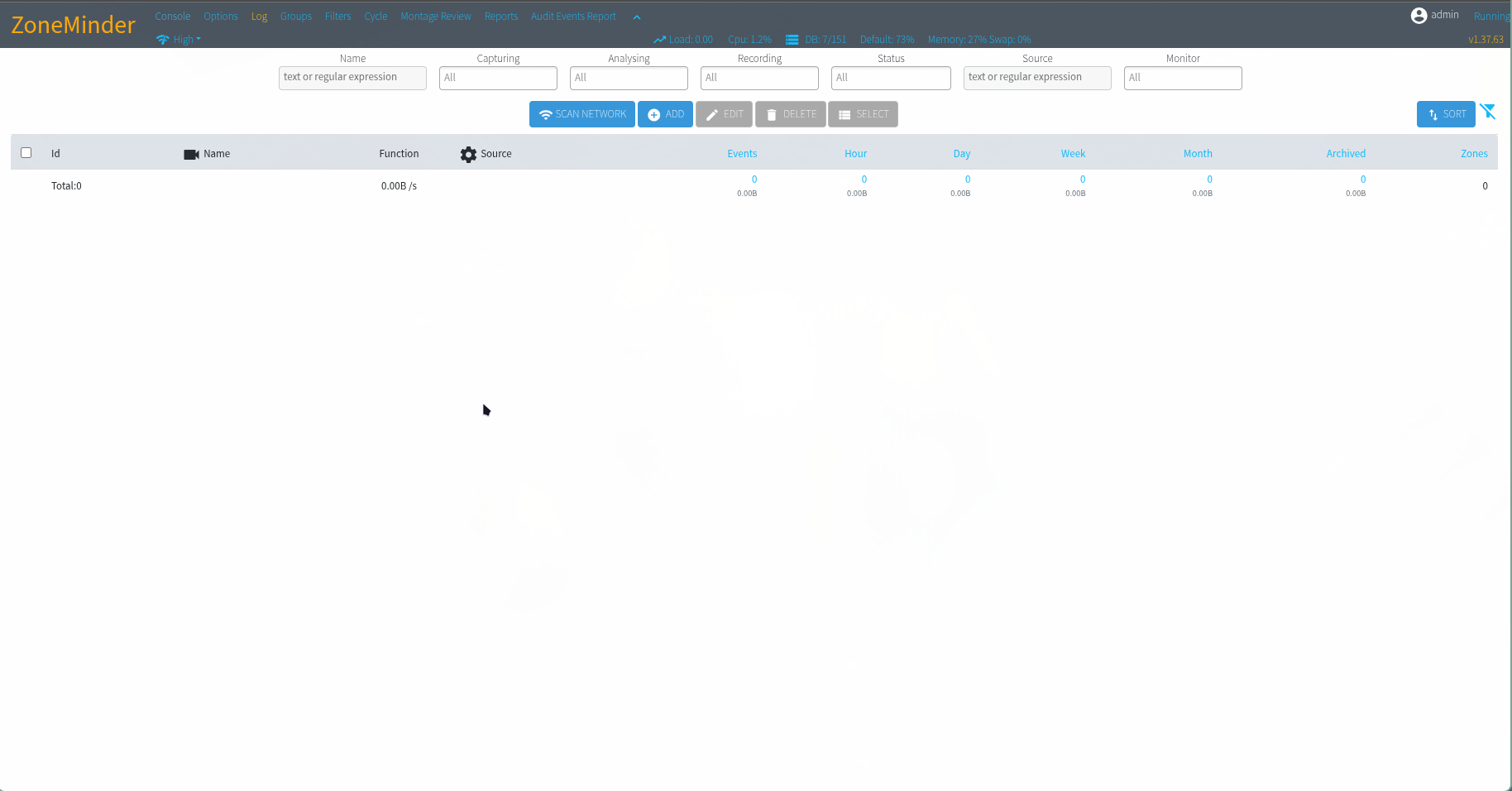Click the Hour column header
The height and width of the screenshot is (791, 1512).
pos(855,154)
